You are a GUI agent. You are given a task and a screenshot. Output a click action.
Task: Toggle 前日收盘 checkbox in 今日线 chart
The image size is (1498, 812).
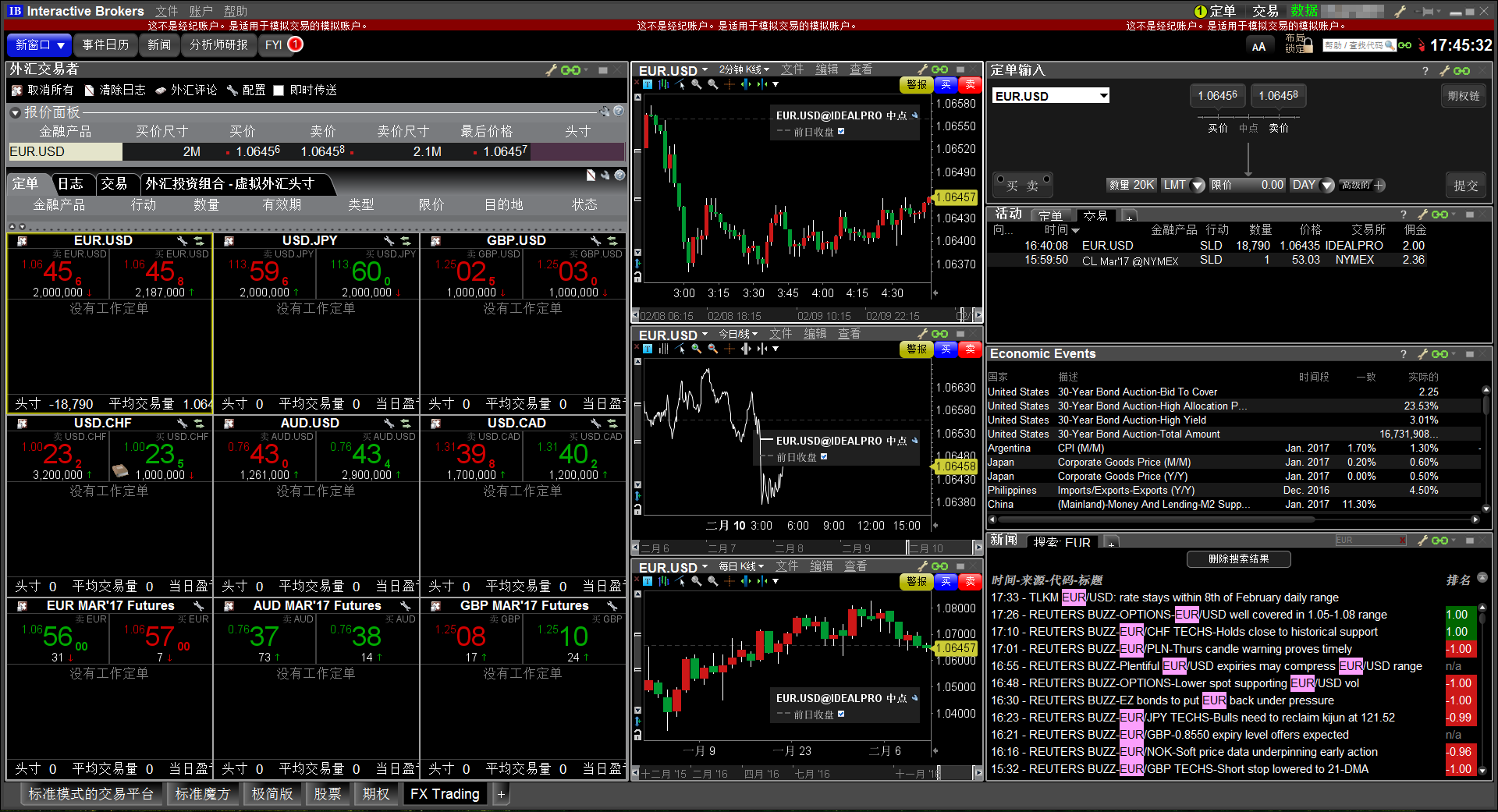(824, 457)
